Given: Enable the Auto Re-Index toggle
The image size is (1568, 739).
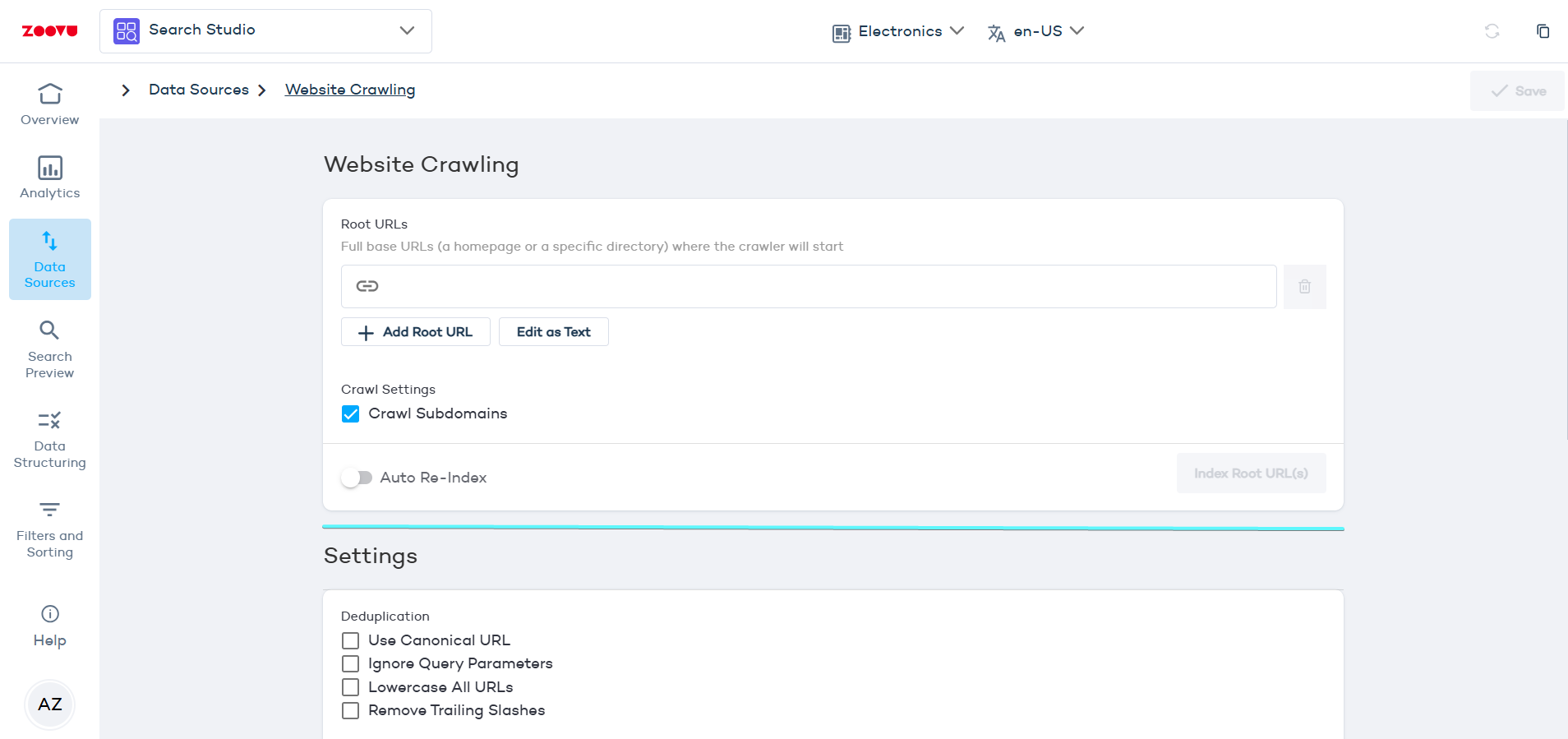Looking at the screenshot, I should tap(357, 478).
